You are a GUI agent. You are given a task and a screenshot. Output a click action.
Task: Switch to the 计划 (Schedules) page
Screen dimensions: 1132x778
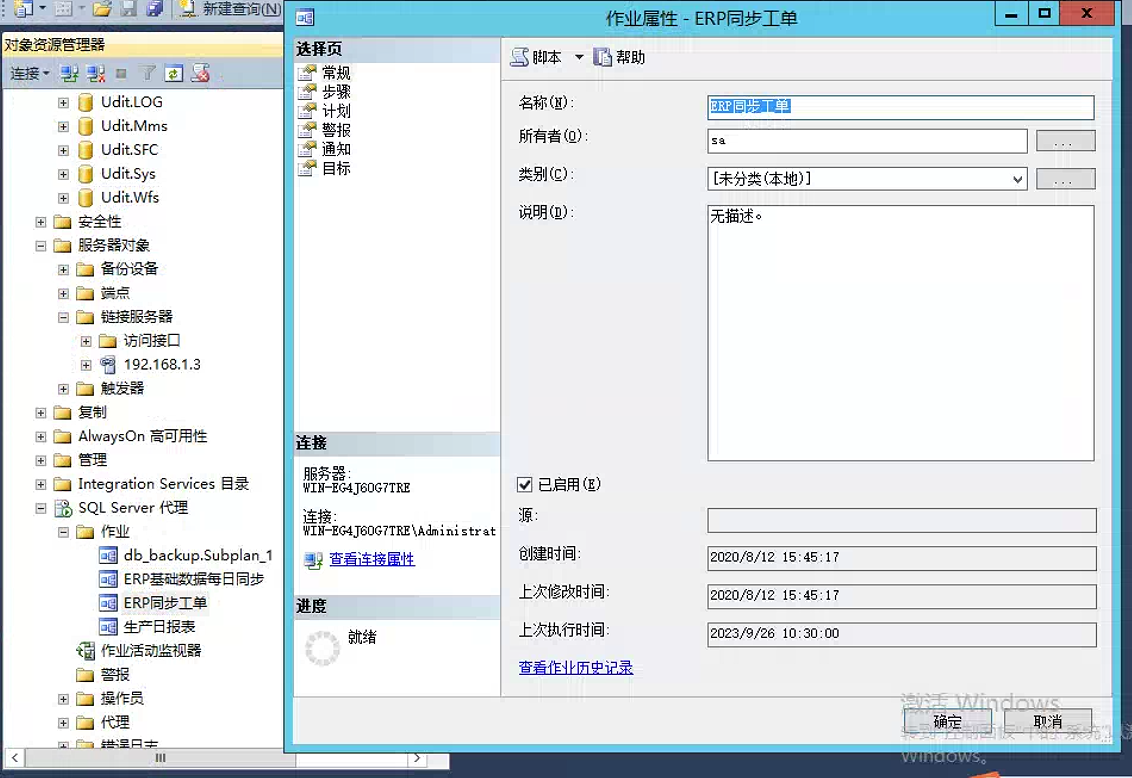(336, 110)
